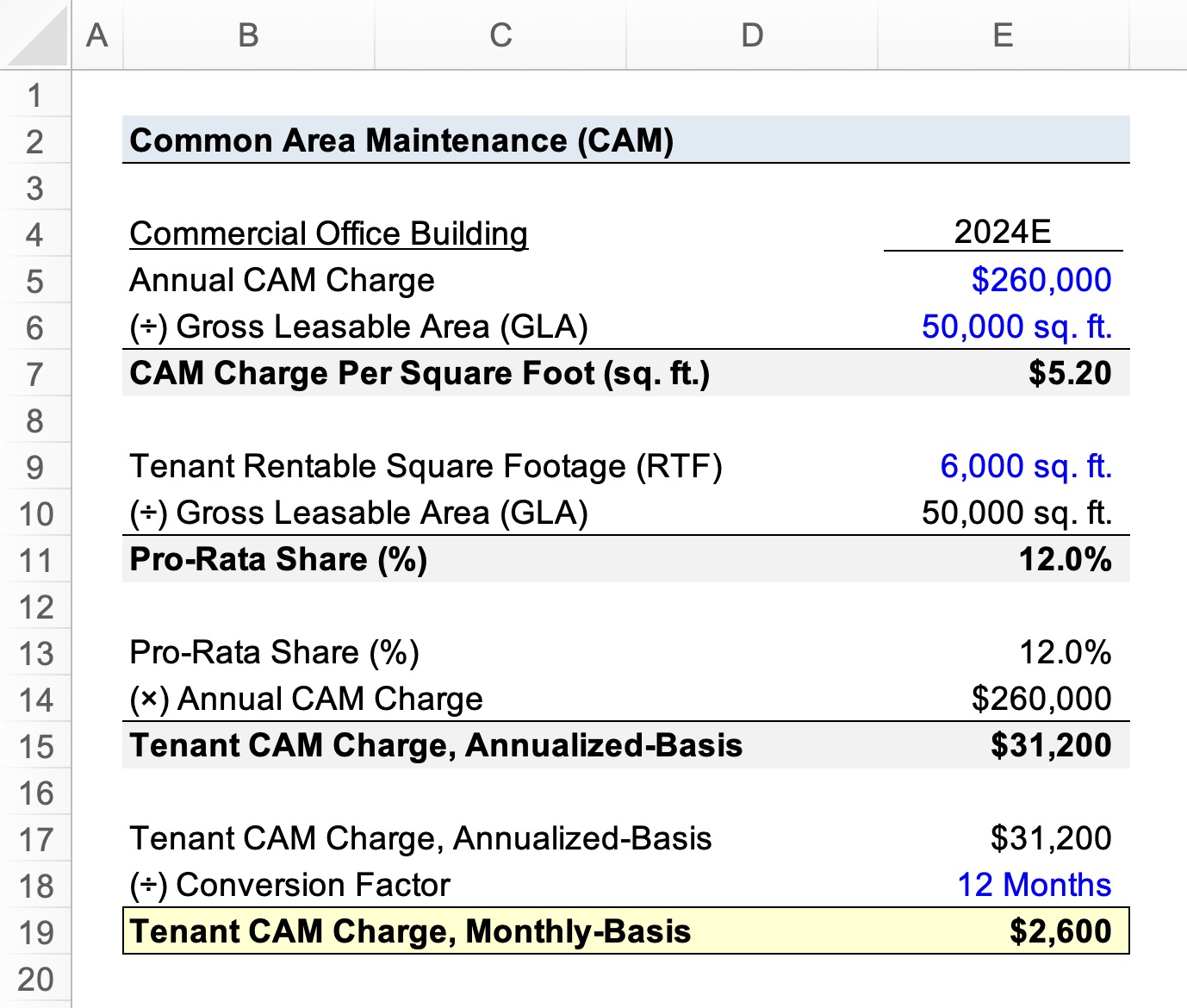The image size is (1187, 1008).
Task: Select row 8 header
Action: pyautogui.click(x=35, y=420)
